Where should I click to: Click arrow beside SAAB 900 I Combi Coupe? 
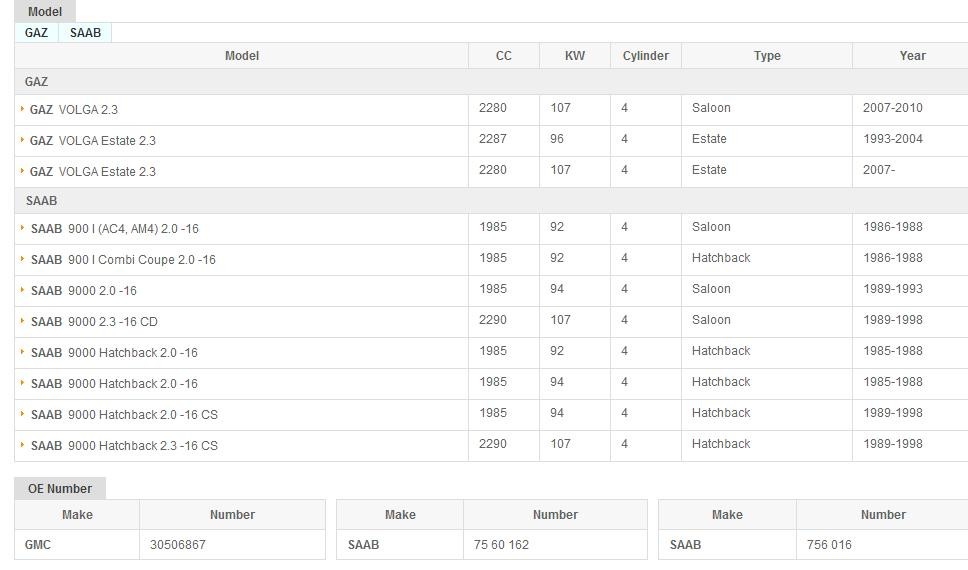(x=22, y=259)
